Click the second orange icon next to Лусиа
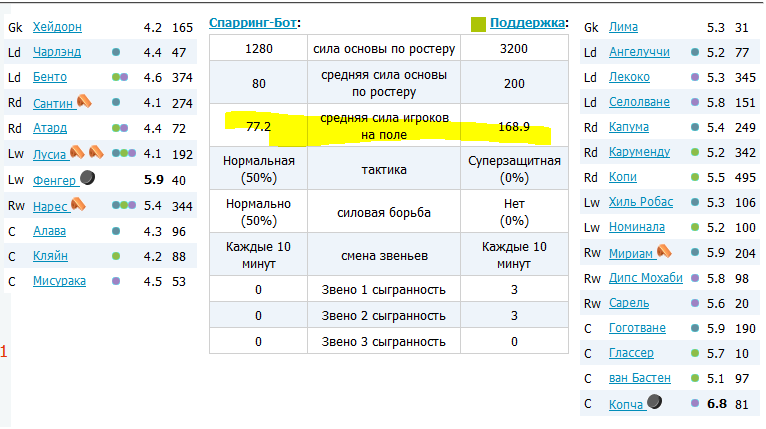The height and width of the screenshot is (429, 766). pyautogui.click(x=96, y=152)
